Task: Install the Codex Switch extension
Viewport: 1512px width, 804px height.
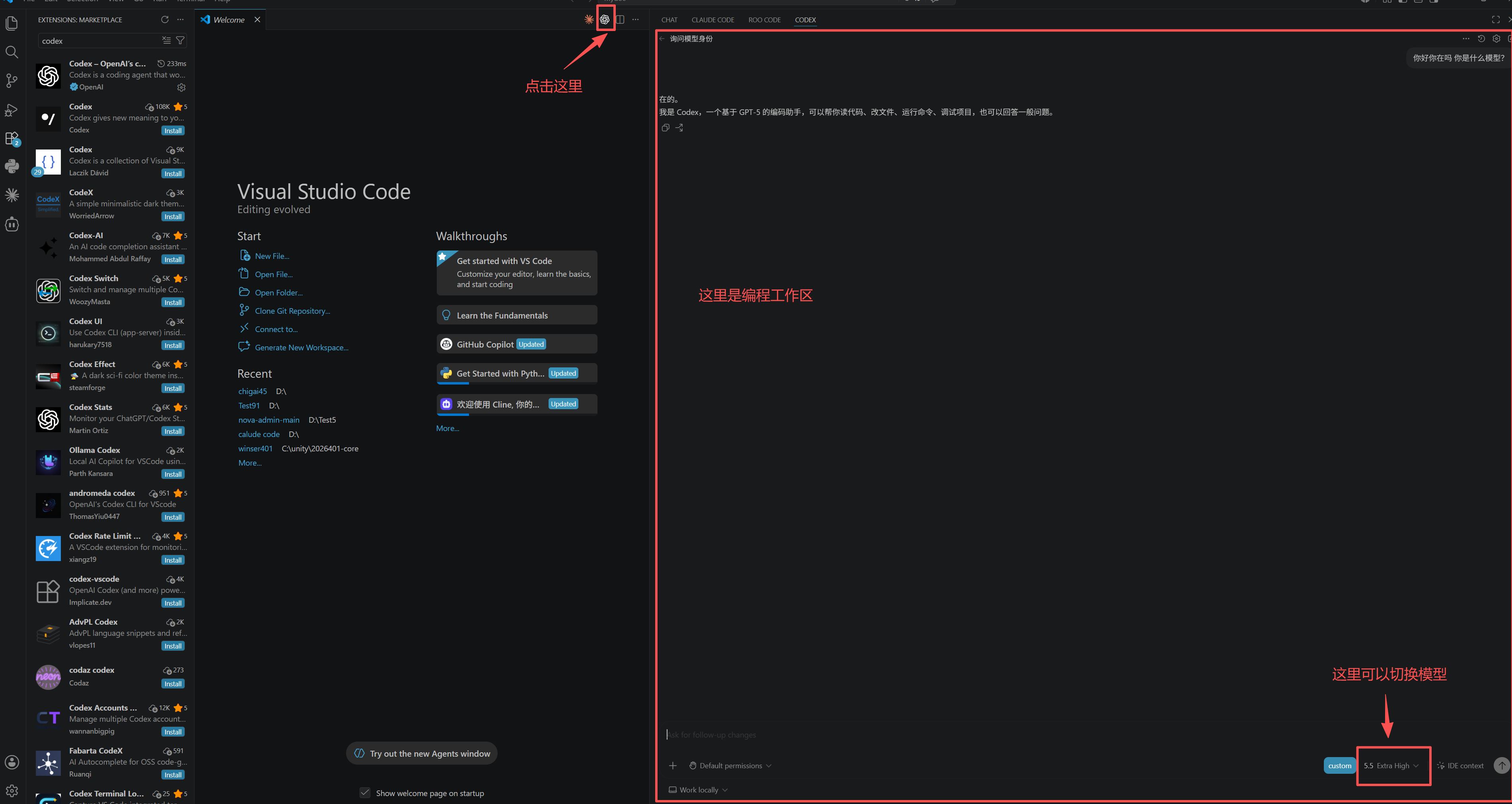Action: point(173,302)
